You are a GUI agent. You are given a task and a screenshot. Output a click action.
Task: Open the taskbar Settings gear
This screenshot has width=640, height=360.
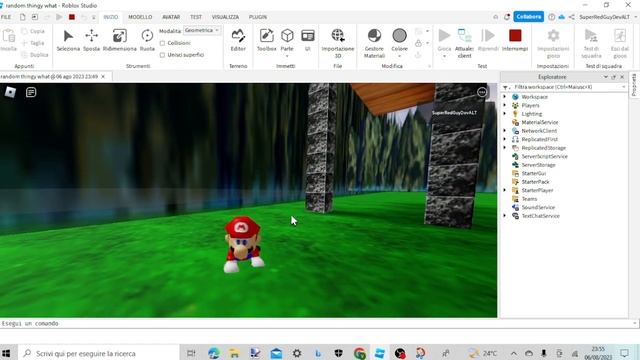coord(297,353)
